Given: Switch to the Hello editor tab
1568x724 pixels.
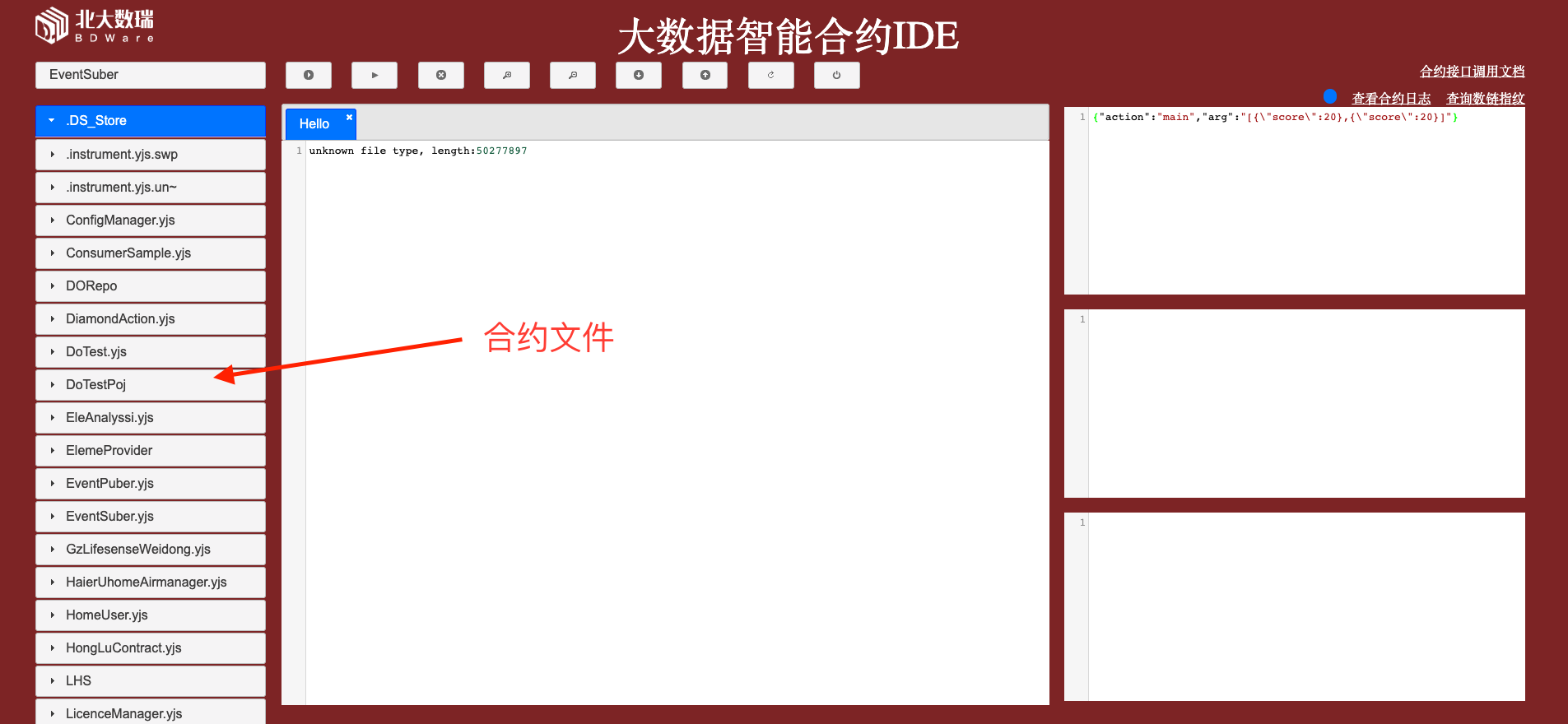Looking at the screenshot, I should 314,124.
